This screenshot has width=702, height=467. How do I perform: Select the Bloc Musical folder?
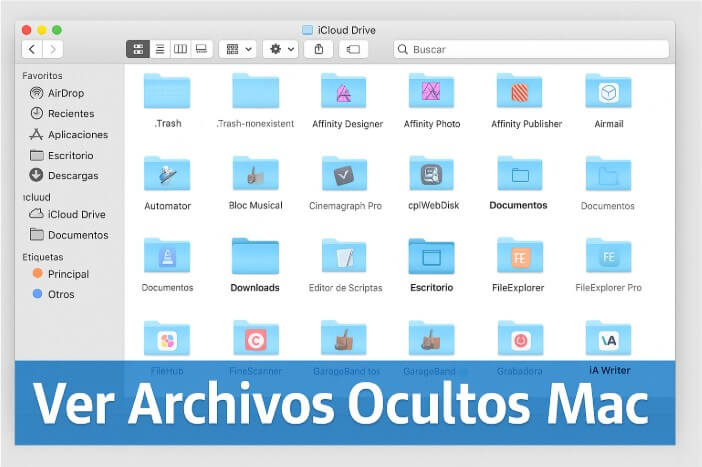[x=256, y=173]
